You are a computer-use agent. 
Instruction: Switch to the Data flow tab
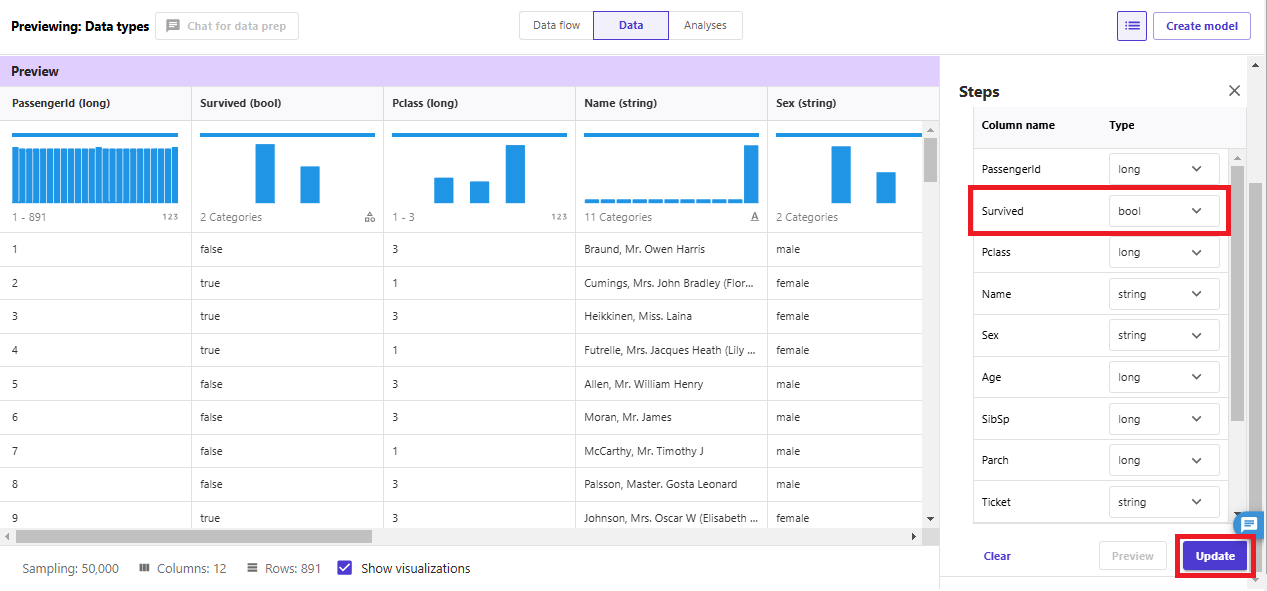point(556,26)
